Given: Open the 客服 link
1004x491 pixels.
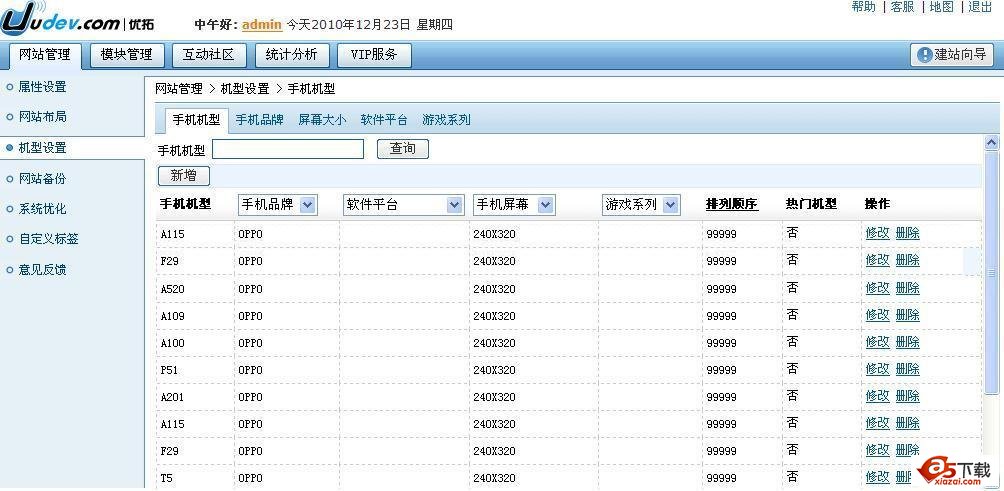Looking at the screenshot, I should tap(902, 7).
